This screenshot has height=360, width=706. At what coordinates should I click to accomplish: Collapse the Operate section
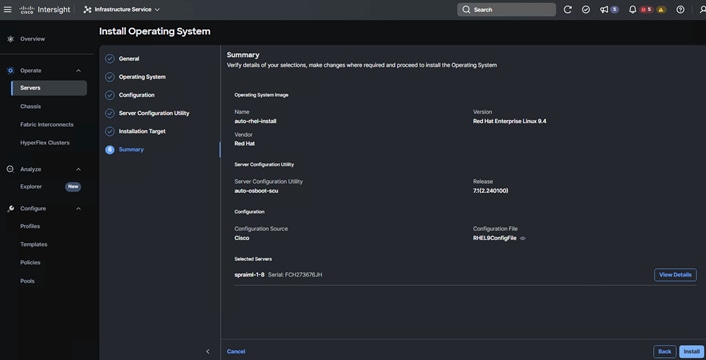click(78, 71)
